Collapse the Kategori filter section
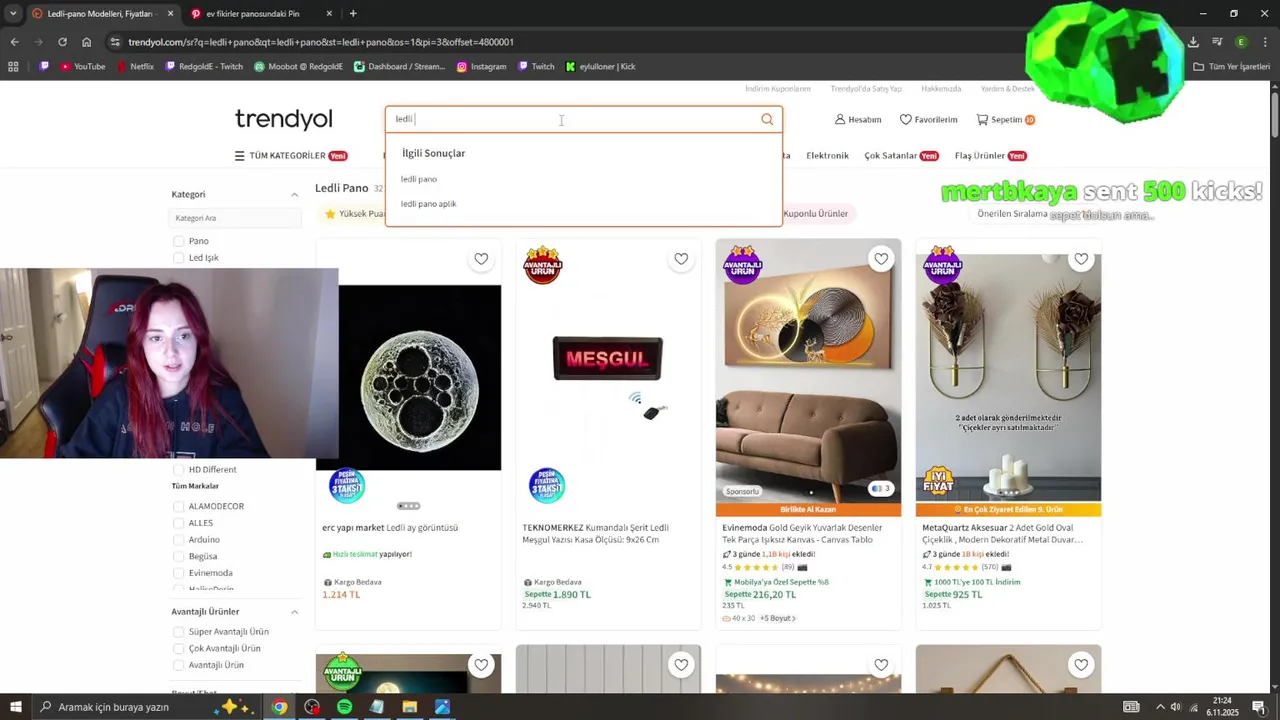 (x=294, y=195)
